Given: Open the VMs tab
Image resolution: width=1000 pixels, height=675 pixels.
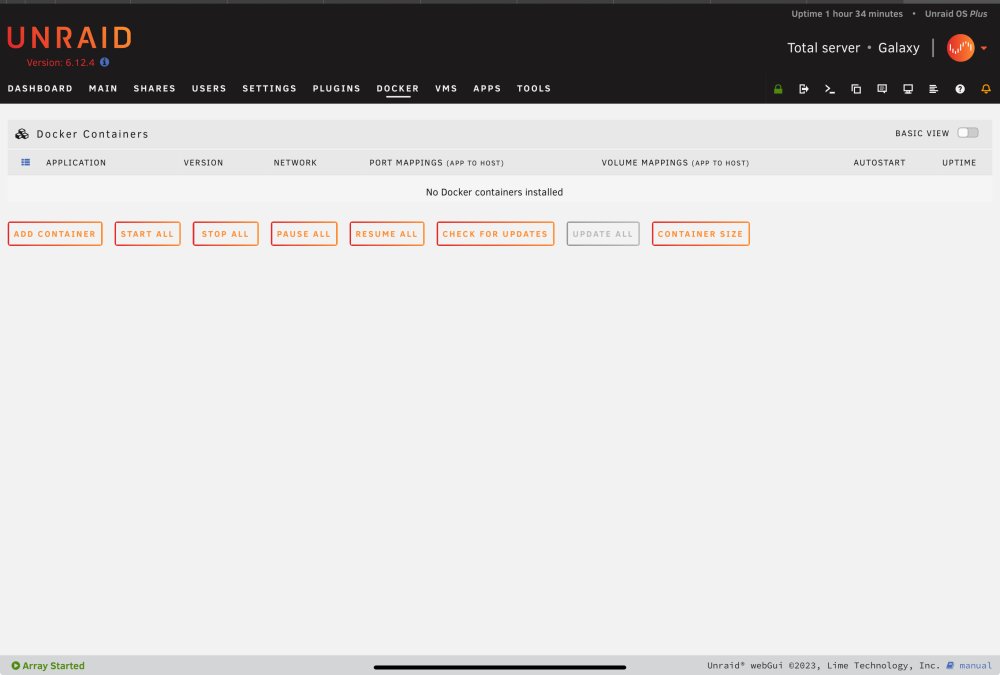Looking at the screenshot, I should [446, 89].
